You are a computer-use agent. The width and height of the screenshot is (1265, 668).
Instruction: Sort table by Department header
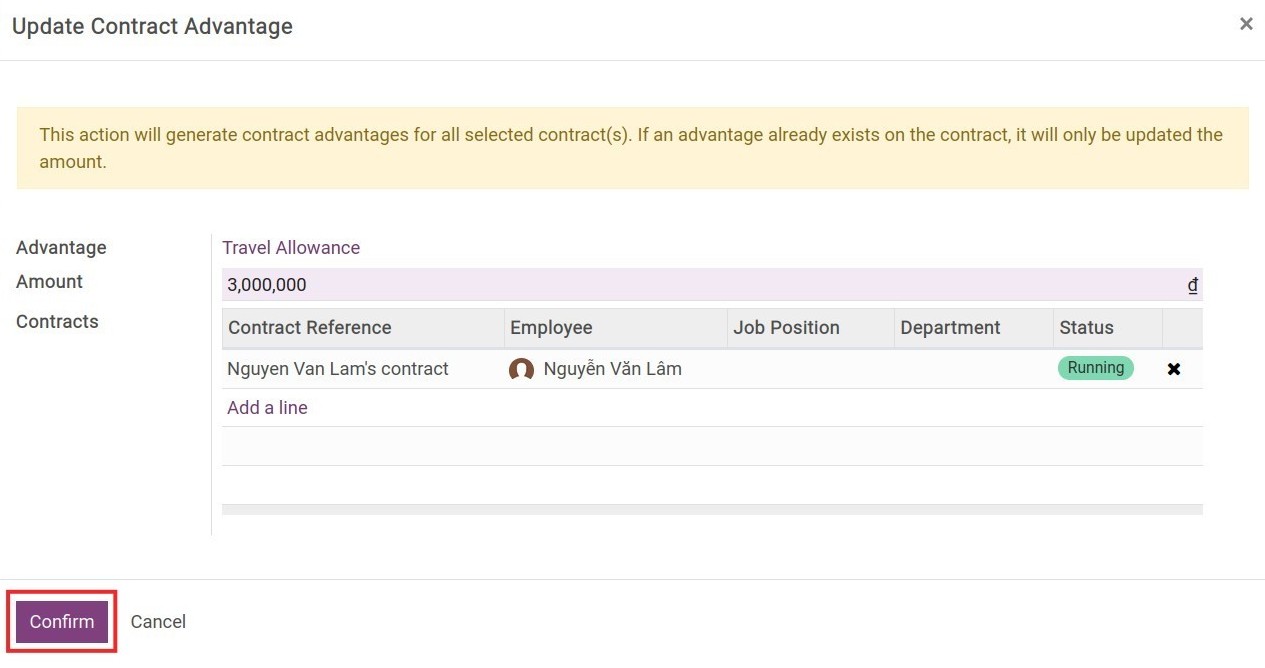coord(950,328)
